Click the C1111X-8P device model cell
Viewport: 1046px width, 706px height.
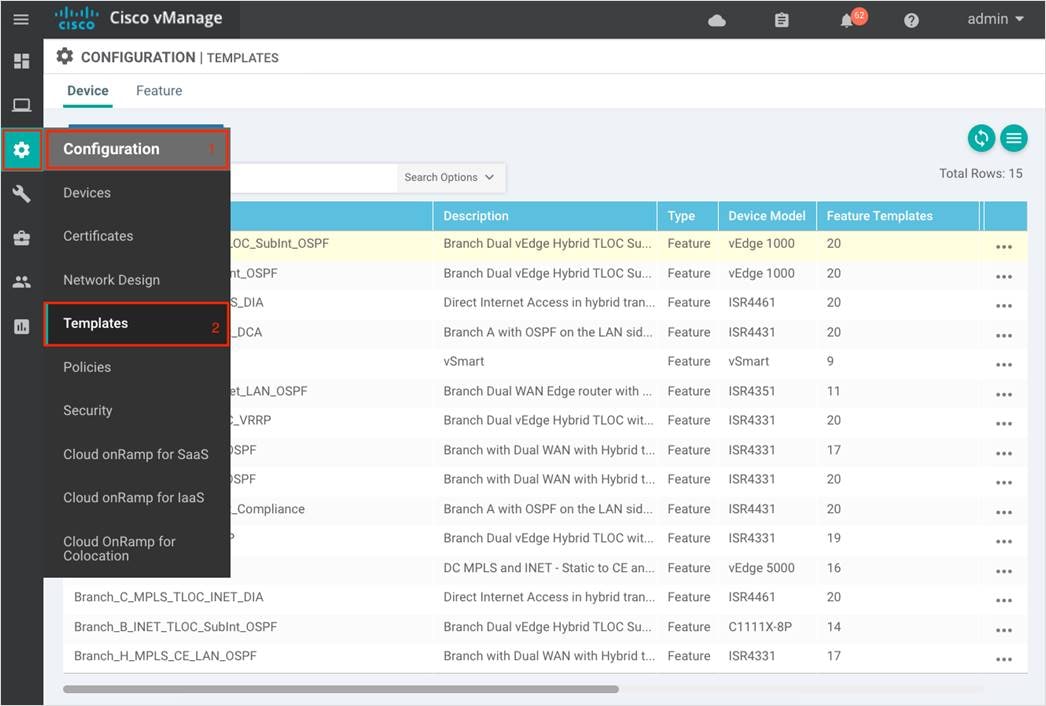click(760, 627)
